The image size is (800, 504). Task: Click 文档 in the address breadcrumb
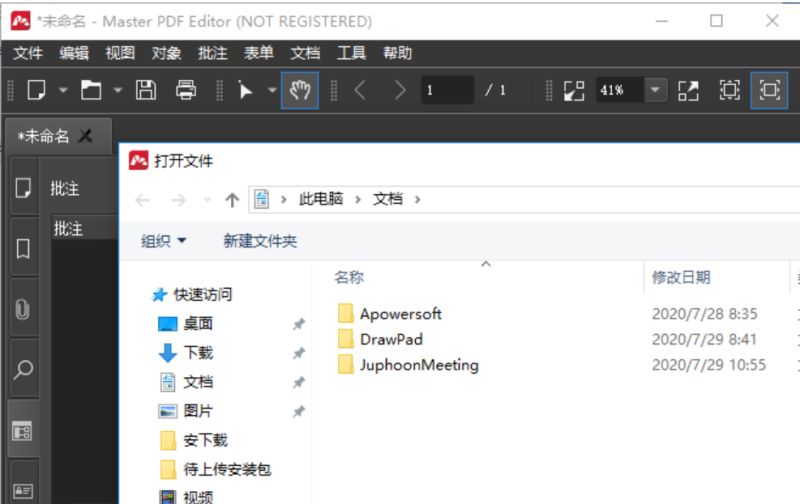(x=388, y=199)
